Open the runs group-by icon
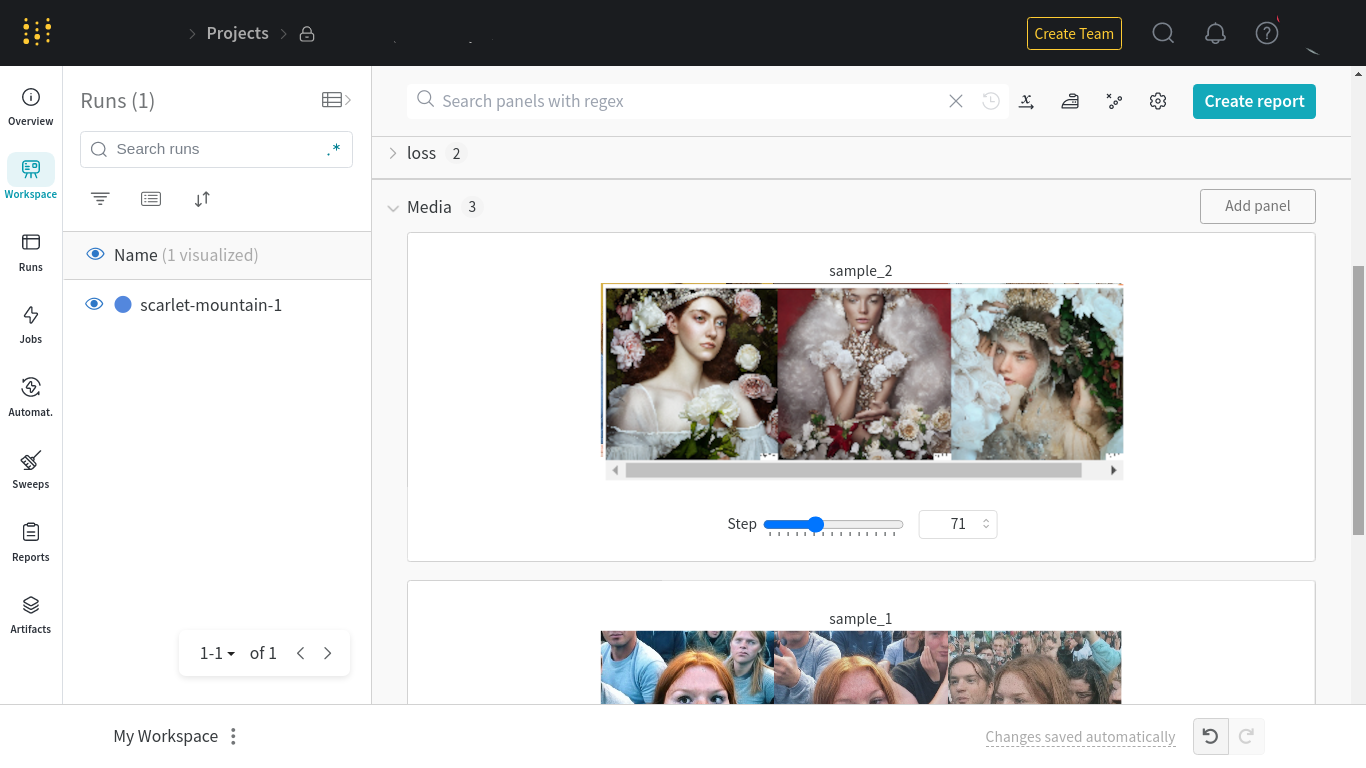Image resolution: width=1366 pixels, height=768 pixels. click(x=151, y=199)
